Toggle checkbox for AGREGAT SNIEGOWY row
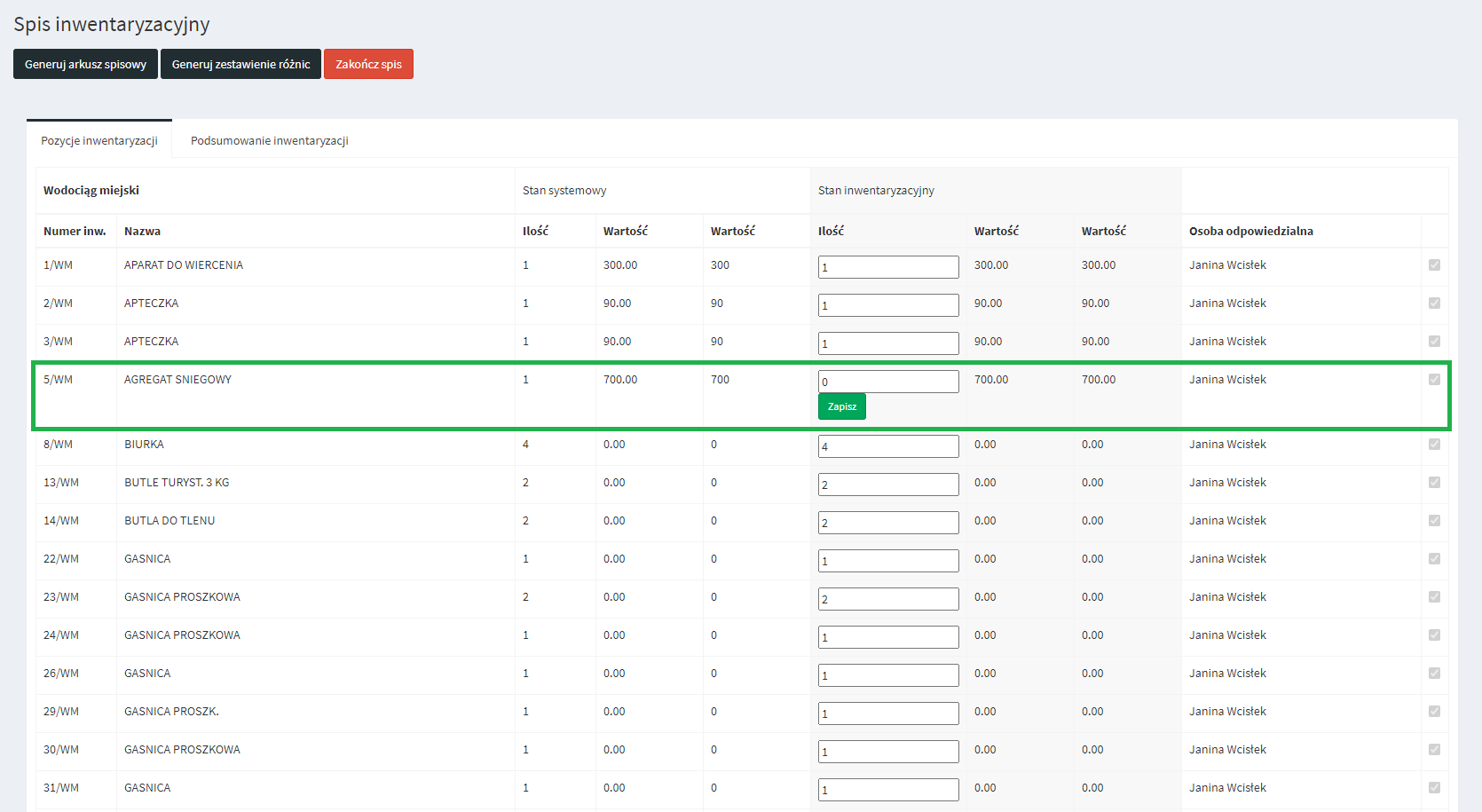The width and height of the screenshot is (1482, 812). [1434, 380]
